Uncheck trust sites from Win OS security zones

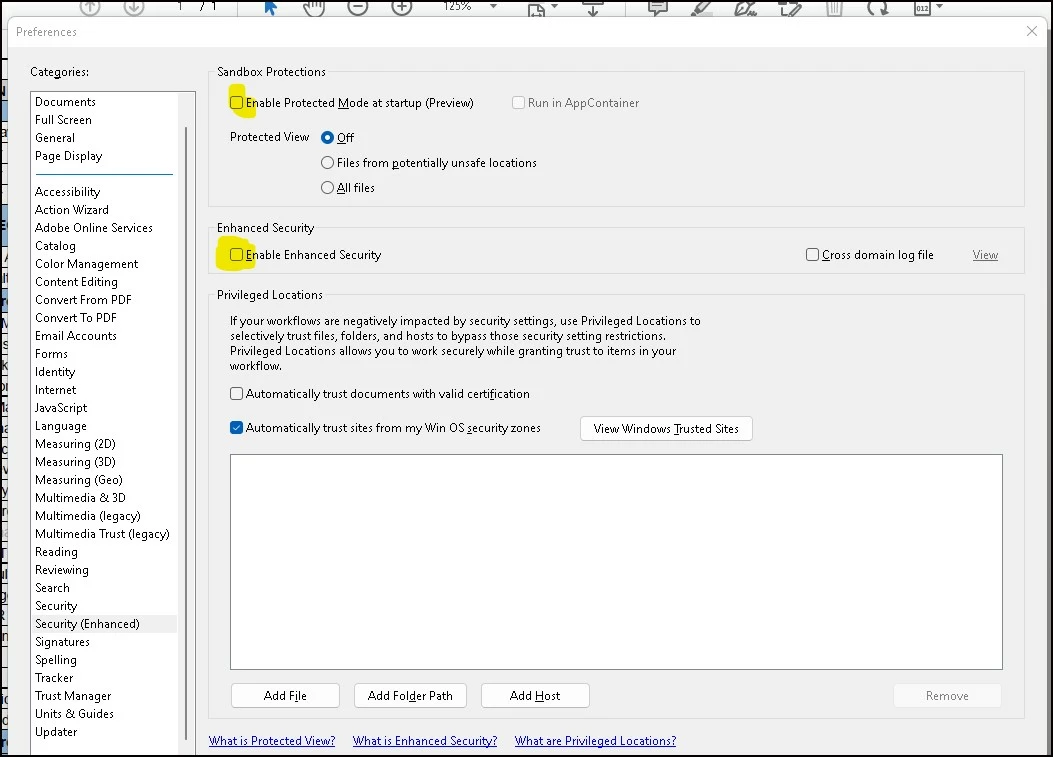(236, 428)
